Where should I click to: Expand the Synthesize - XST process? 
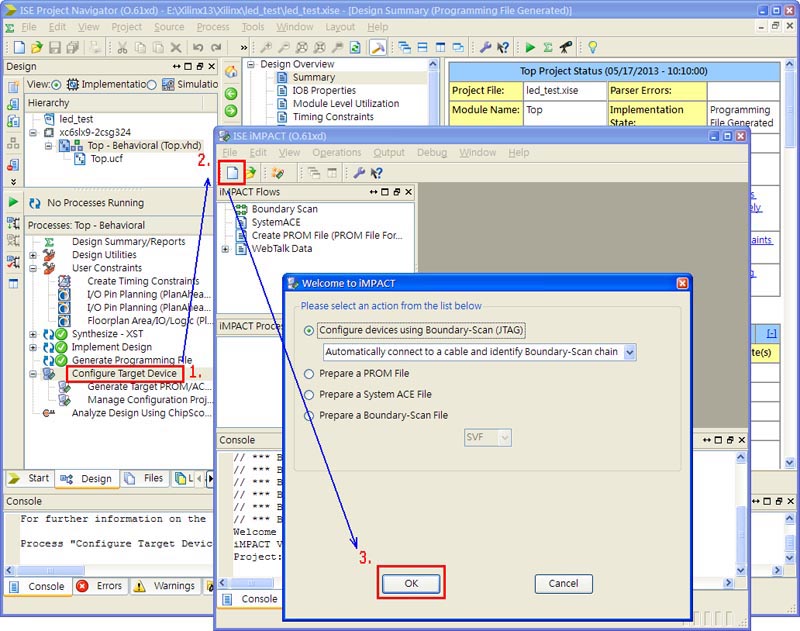(x=33, y=335)
